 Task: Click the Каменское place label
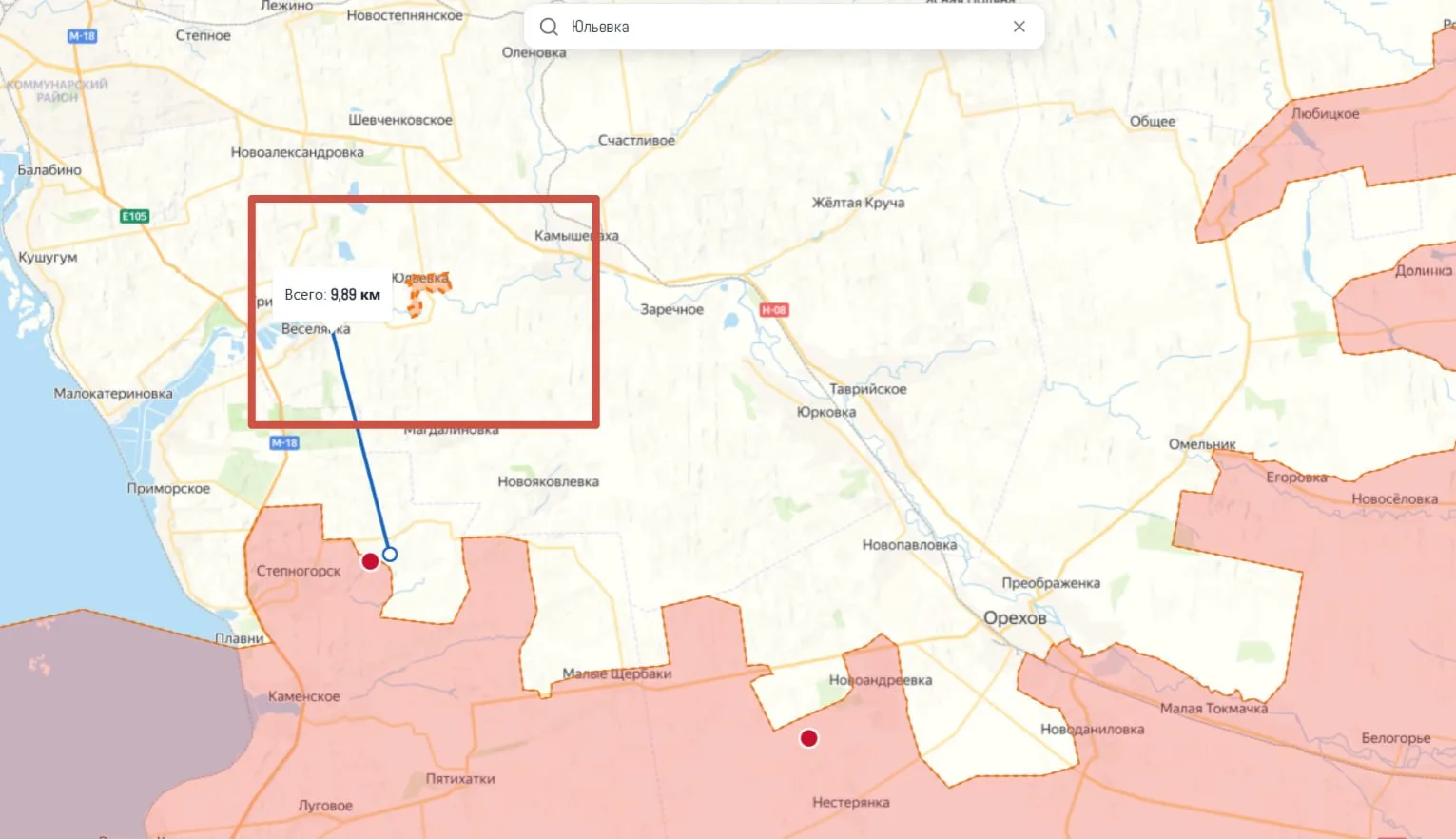[x=303, y=696]
